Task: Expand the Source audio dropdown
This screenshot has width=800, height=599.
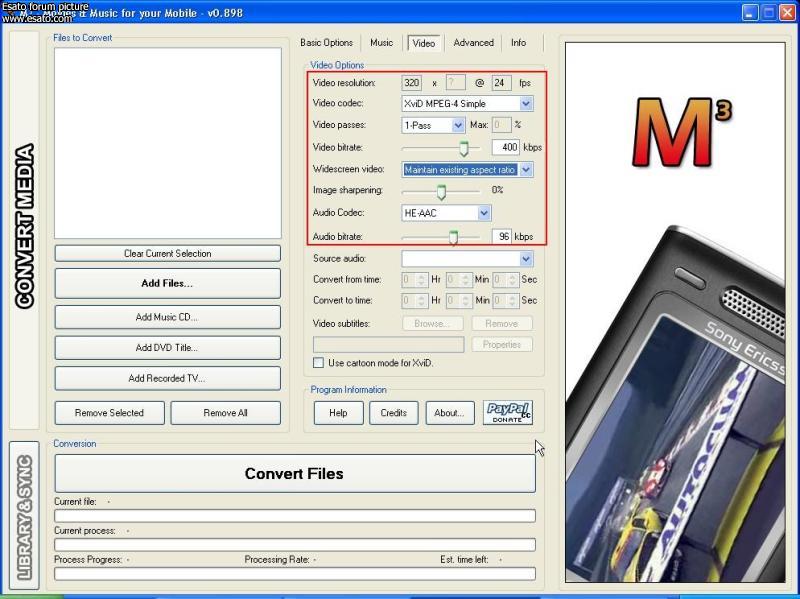Action: pos(526,259)
